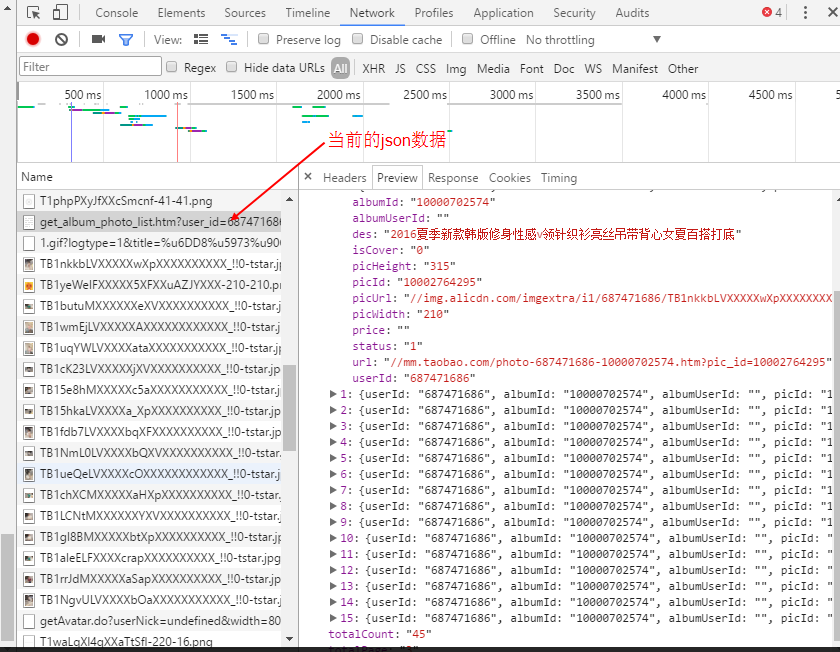
Task: Expand JSON array item 8
Action: point(333,506)
